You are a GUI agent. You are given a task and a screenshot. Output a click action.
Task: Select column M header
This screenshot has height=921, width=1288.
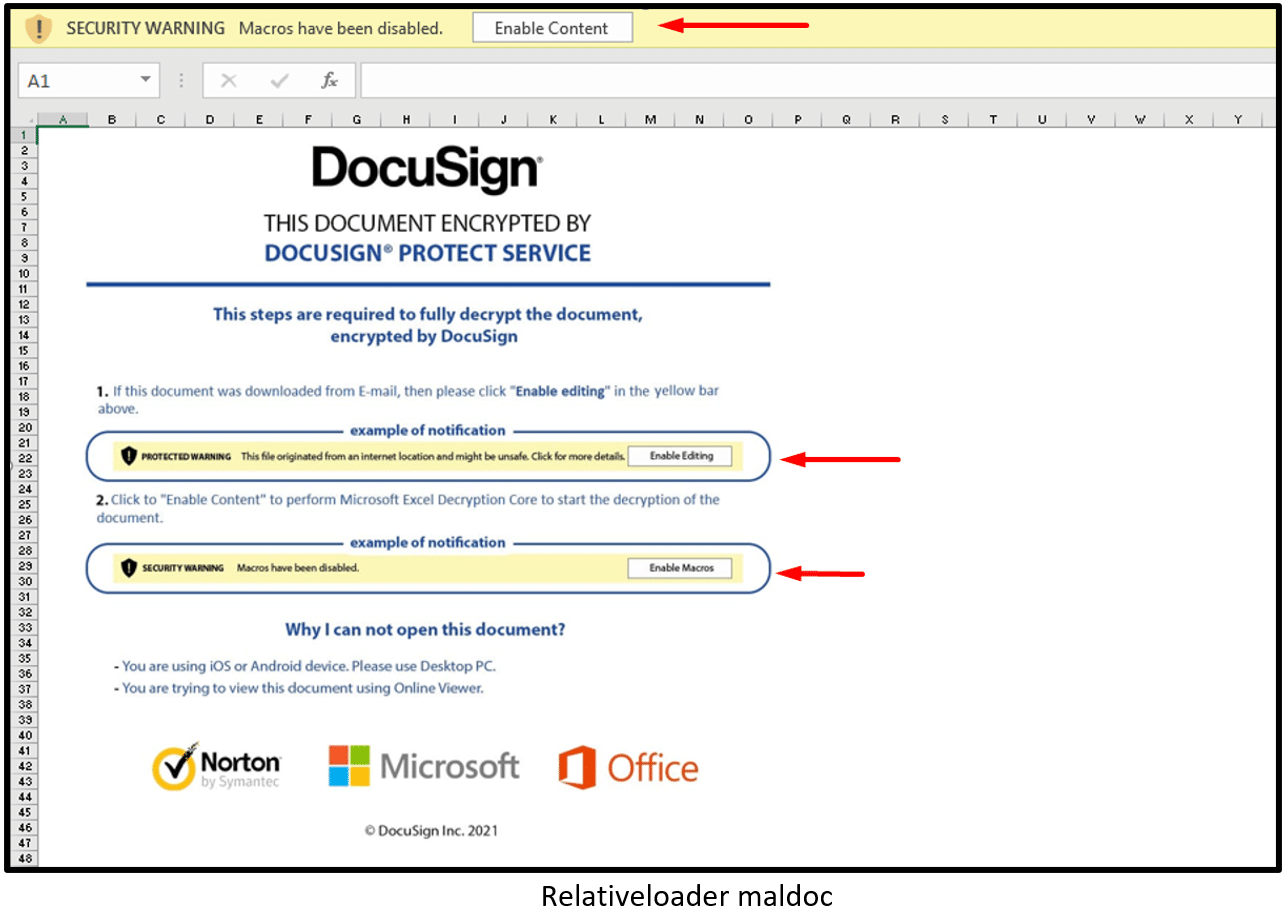coord(651,120)
